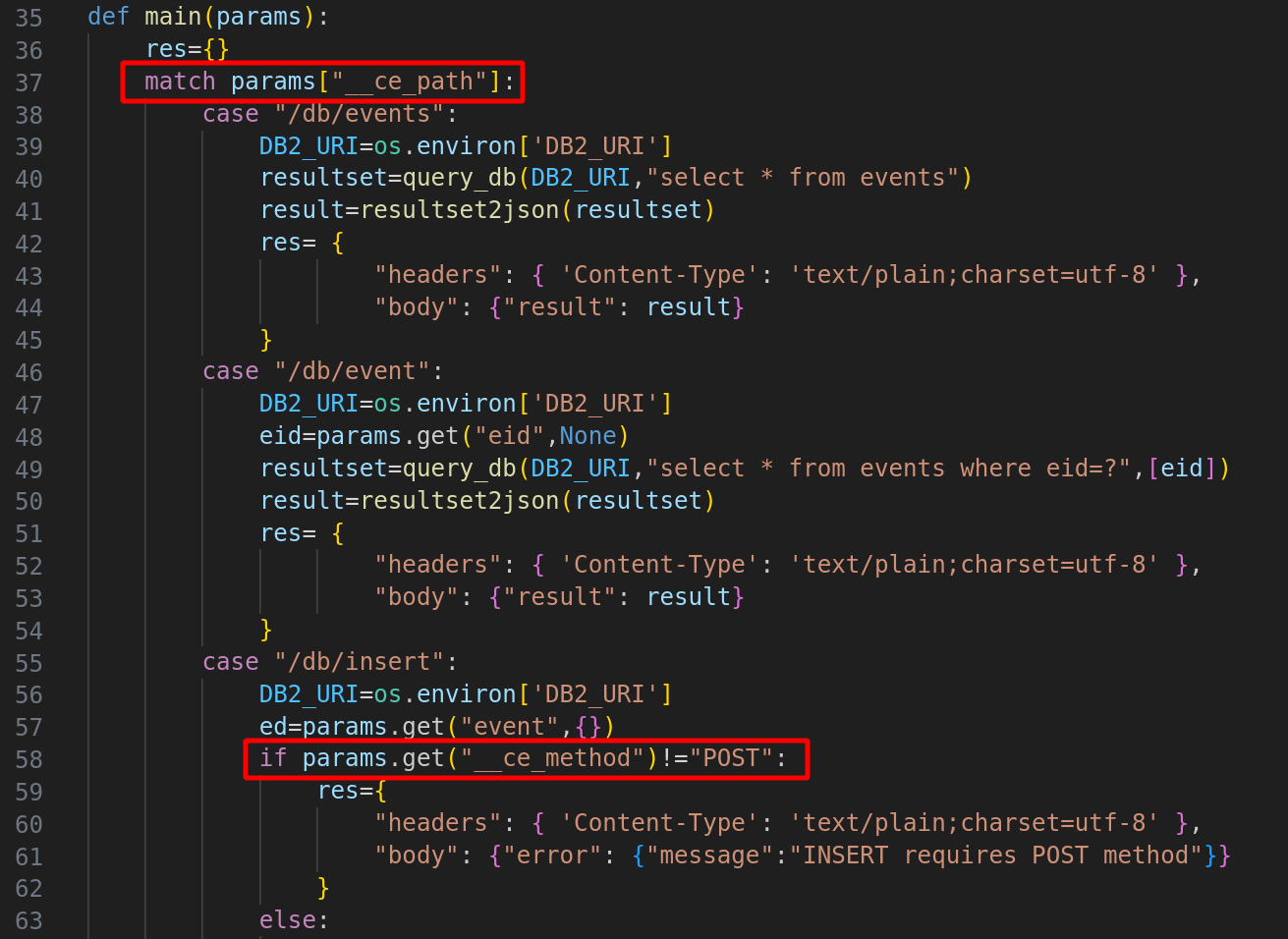
Task: Click '[eid]' parameter on line 49
Action: 1182,469
